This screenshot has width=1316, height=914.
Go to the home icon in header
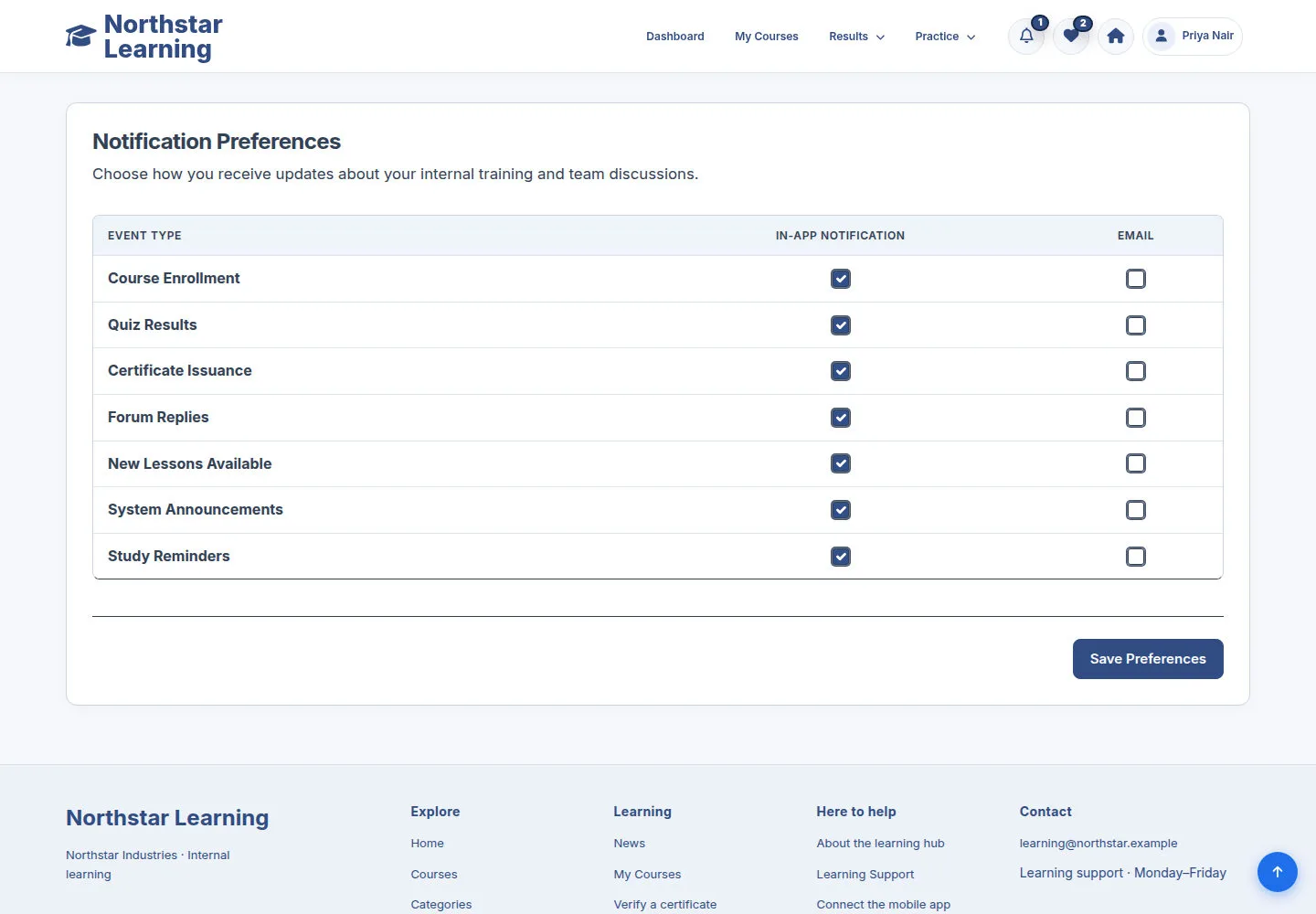tap(1116, 37)
